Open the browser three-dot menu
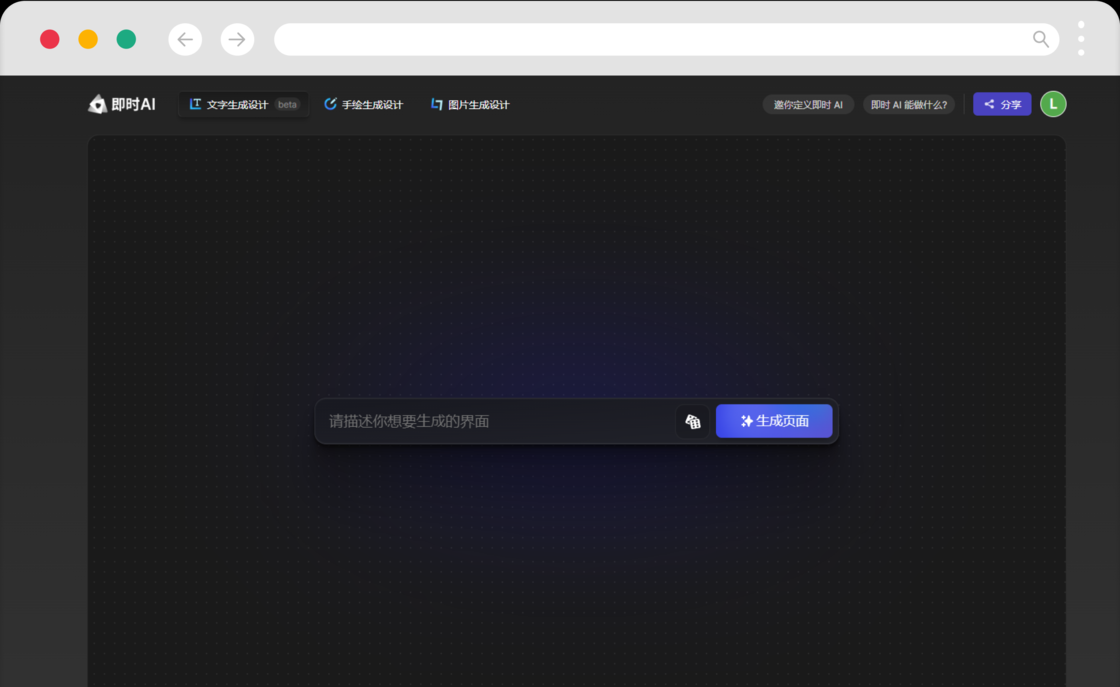This screenshot has height=687, width=1120. [x=1081, y=39]
